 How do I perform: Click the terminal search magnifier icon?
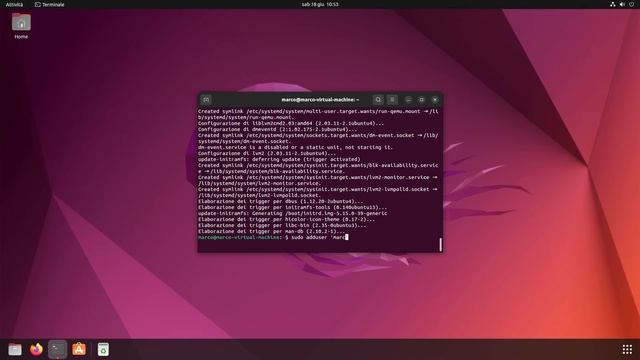pos(378,100)
